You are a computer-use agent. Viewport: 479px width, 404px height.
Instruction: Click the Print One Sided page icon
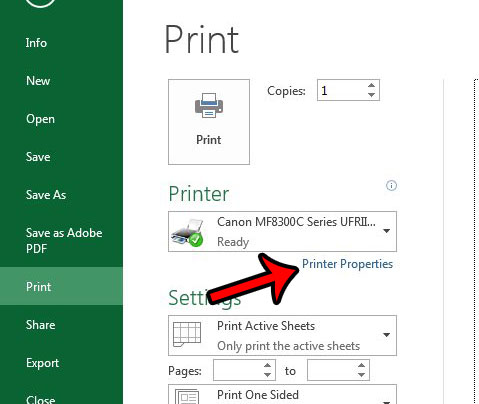(x=187, y=397)
